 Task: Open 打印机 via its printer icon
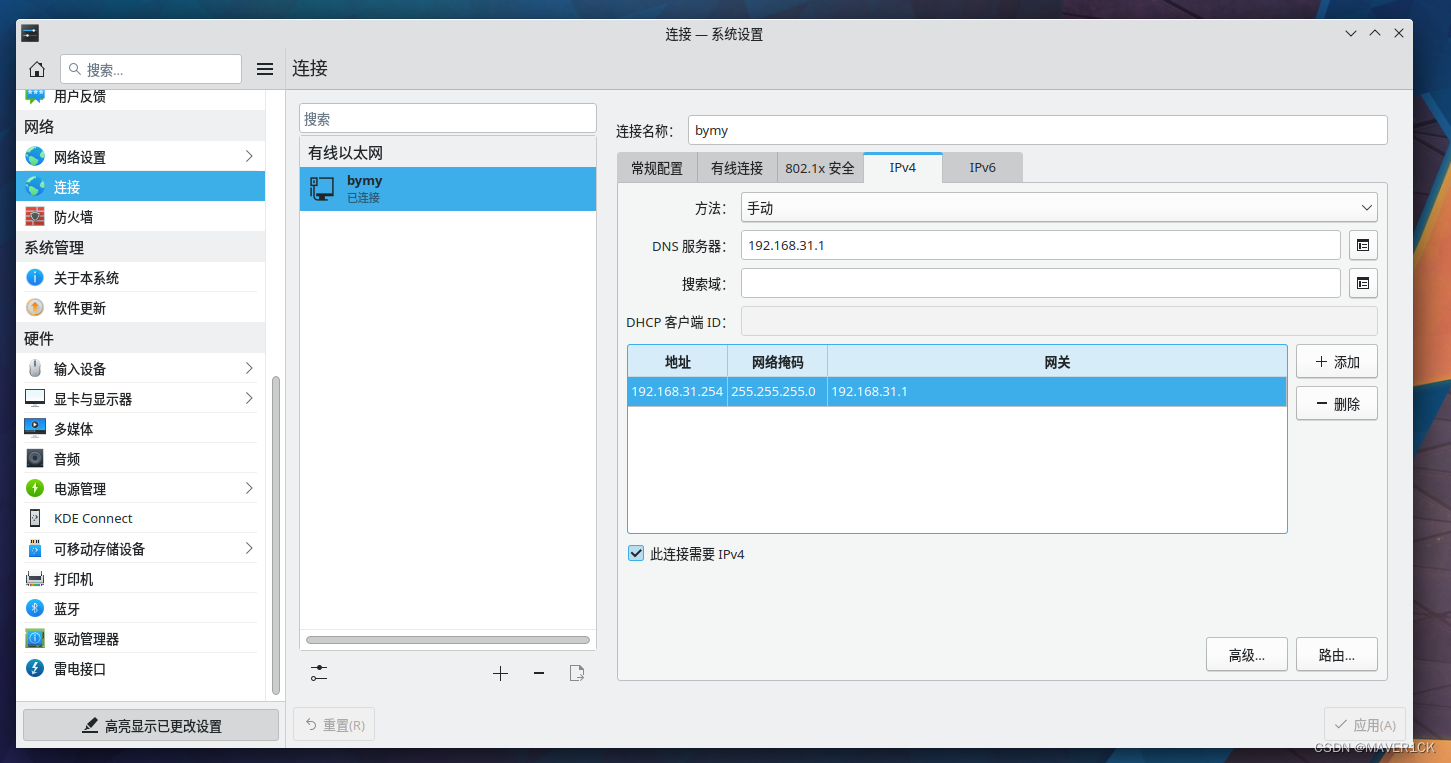[35, 578]
